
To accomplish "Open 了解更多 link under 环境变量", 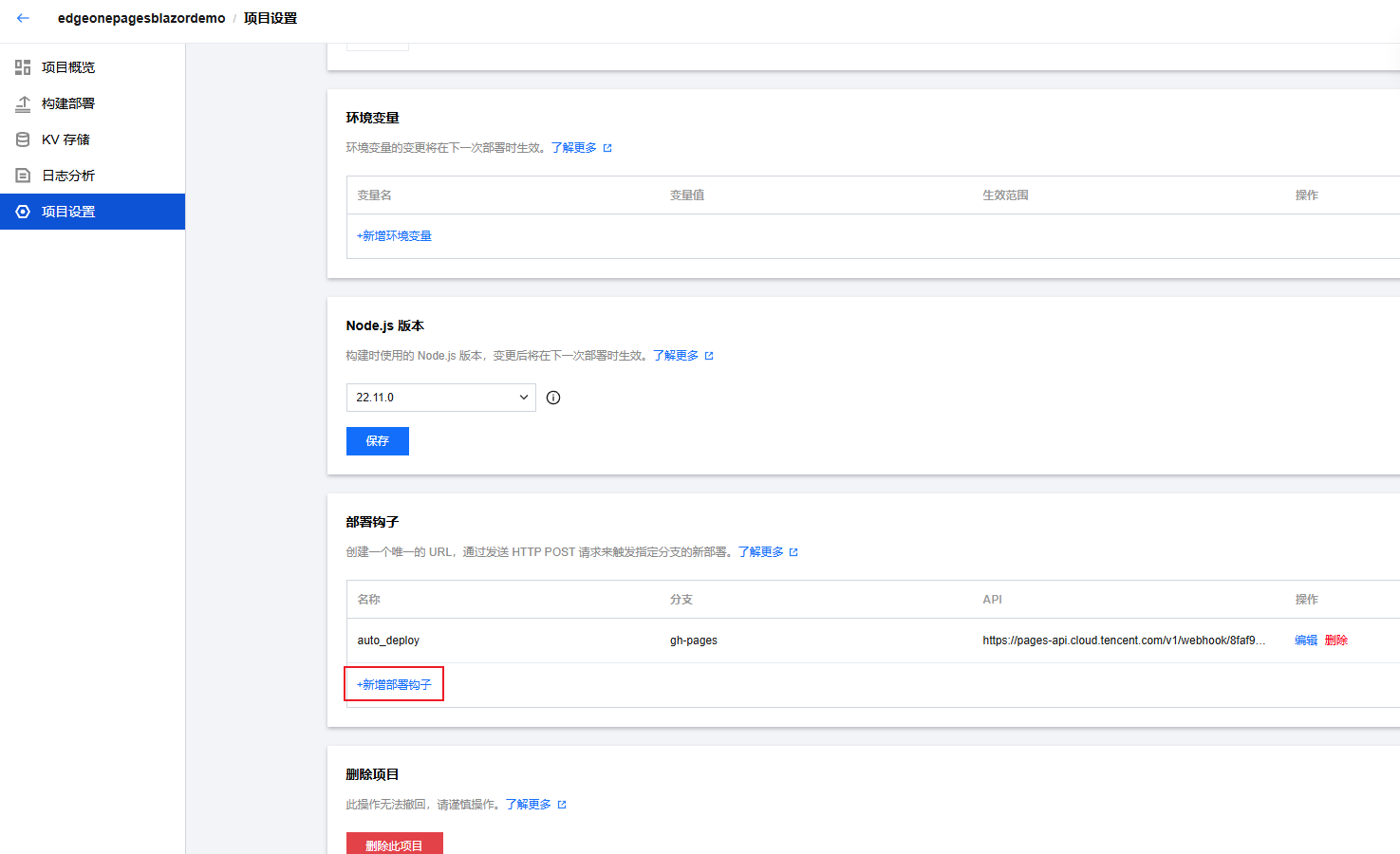I will 574,148.
